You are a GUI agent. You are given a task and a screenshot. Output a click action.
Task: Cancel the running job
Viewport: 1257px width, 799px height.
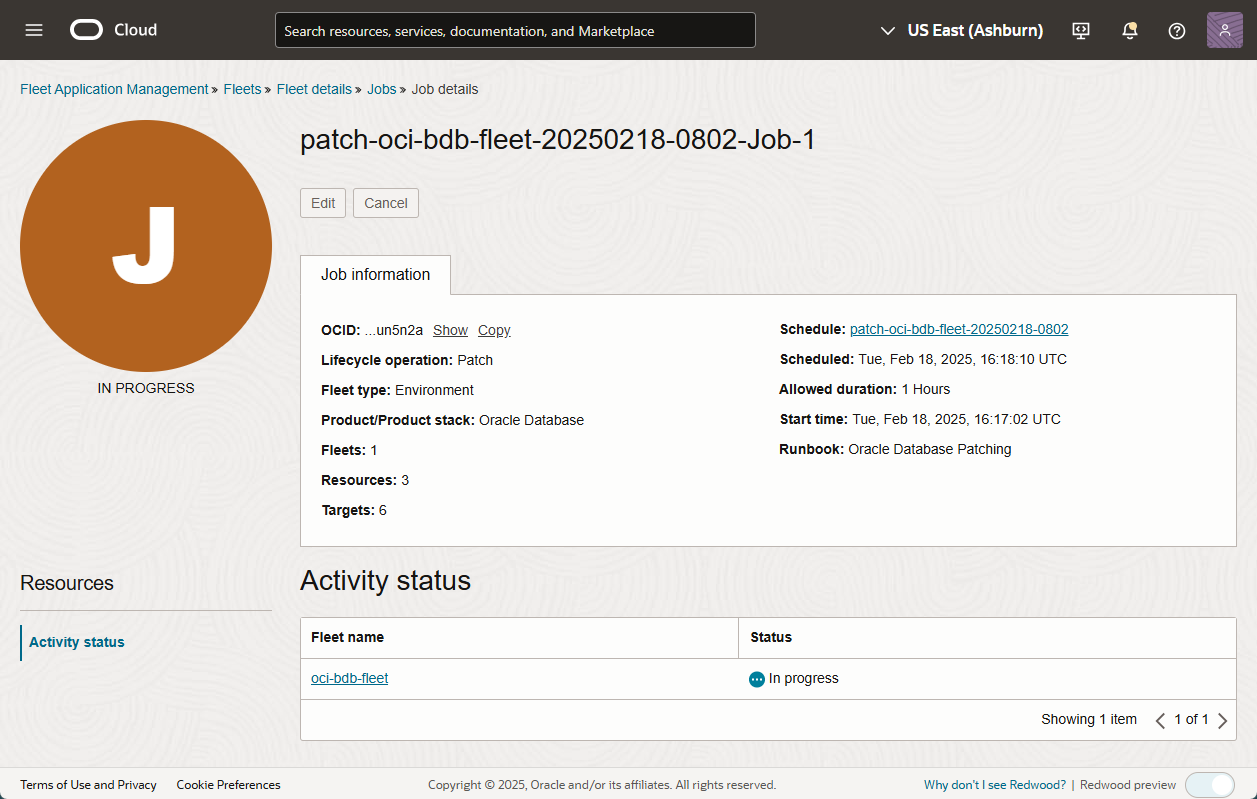pyautogui.click(x=385, y=202)
